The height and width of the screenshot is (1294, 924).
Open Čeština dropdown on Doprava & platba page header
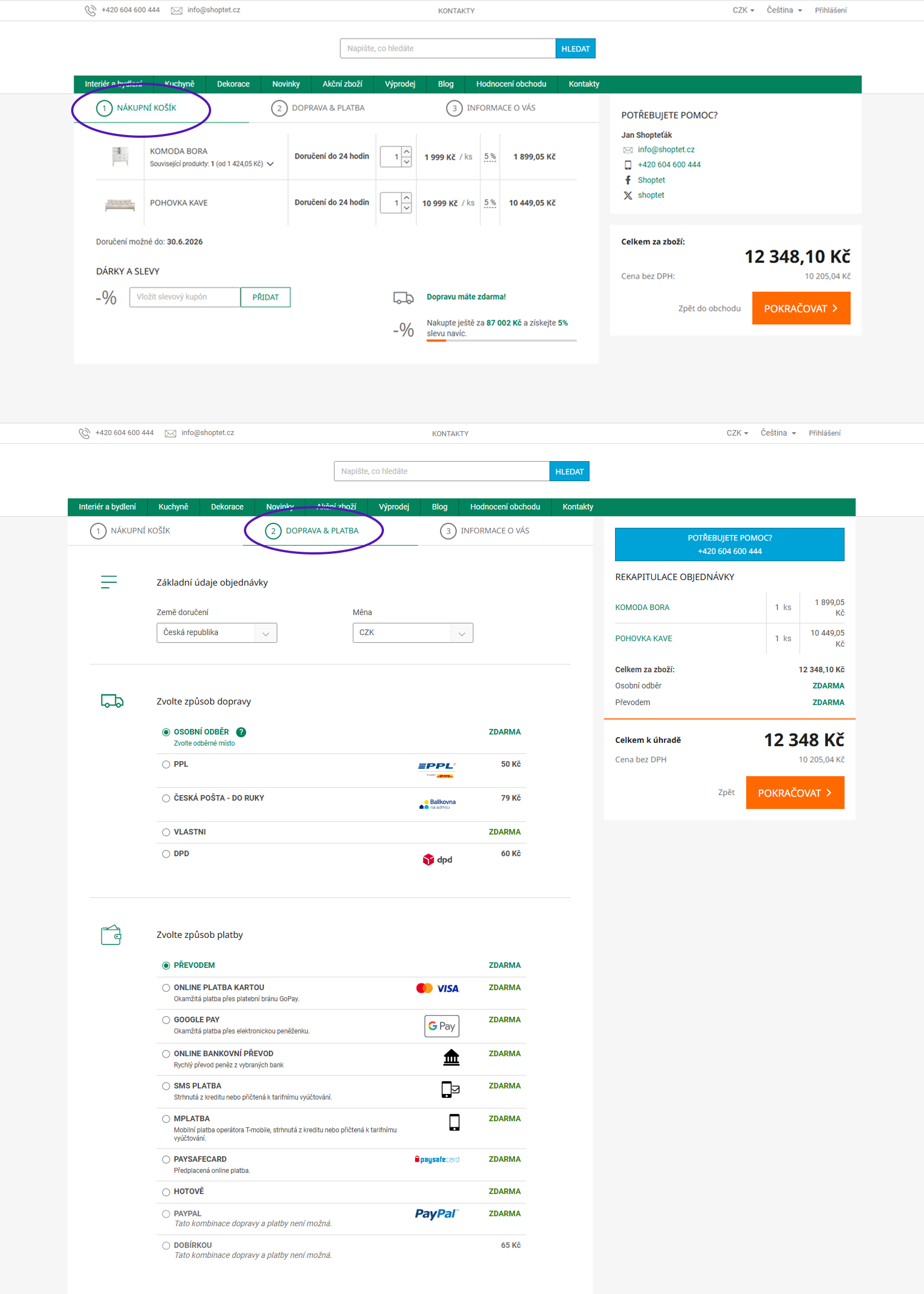(778, 433)
